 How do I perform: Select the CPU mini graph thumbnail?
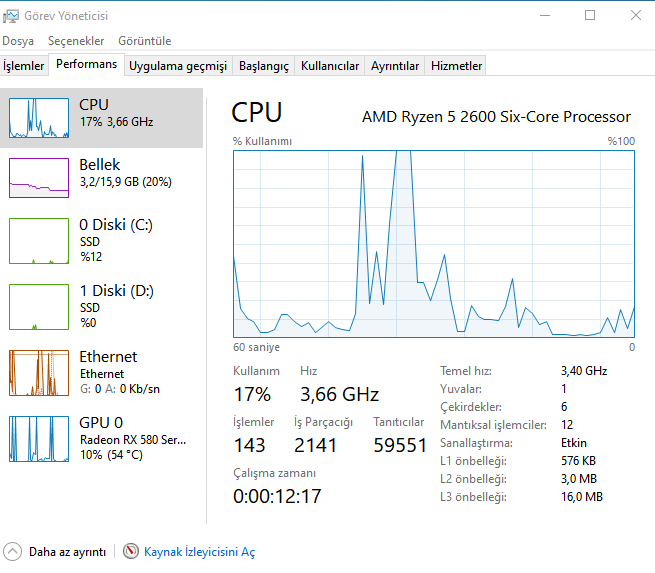(x=39, y=118)
